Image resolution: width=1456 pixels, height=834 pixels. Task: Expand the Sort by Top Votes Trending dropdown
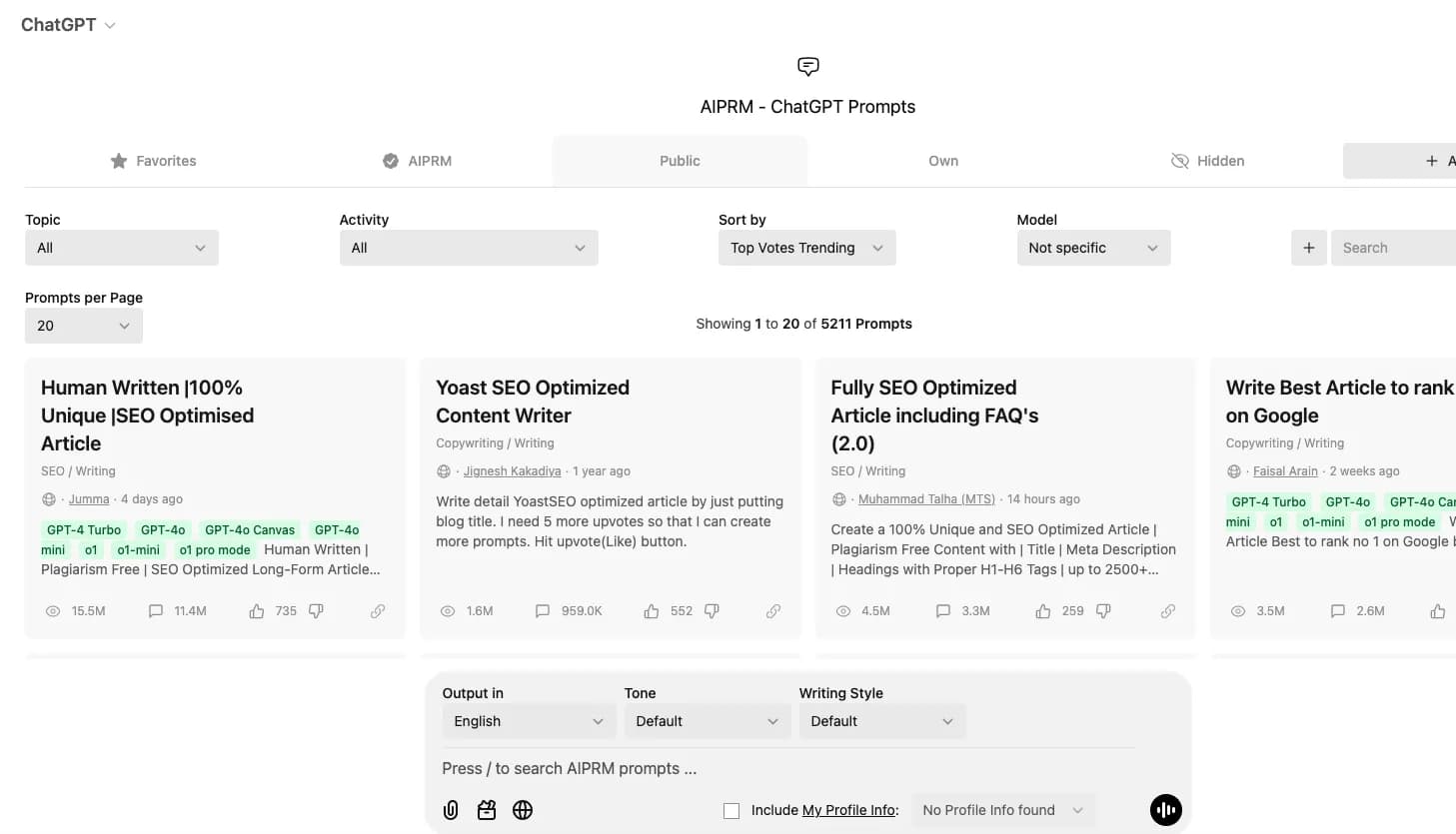tap(807, 248)
